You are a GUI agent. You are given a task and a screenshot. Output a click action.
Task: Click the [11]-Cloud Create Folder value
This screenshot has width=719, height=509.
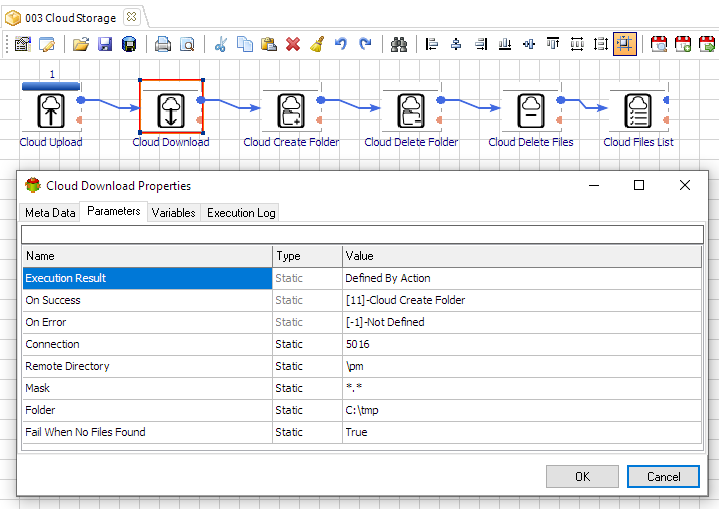(x=405, y=300)
